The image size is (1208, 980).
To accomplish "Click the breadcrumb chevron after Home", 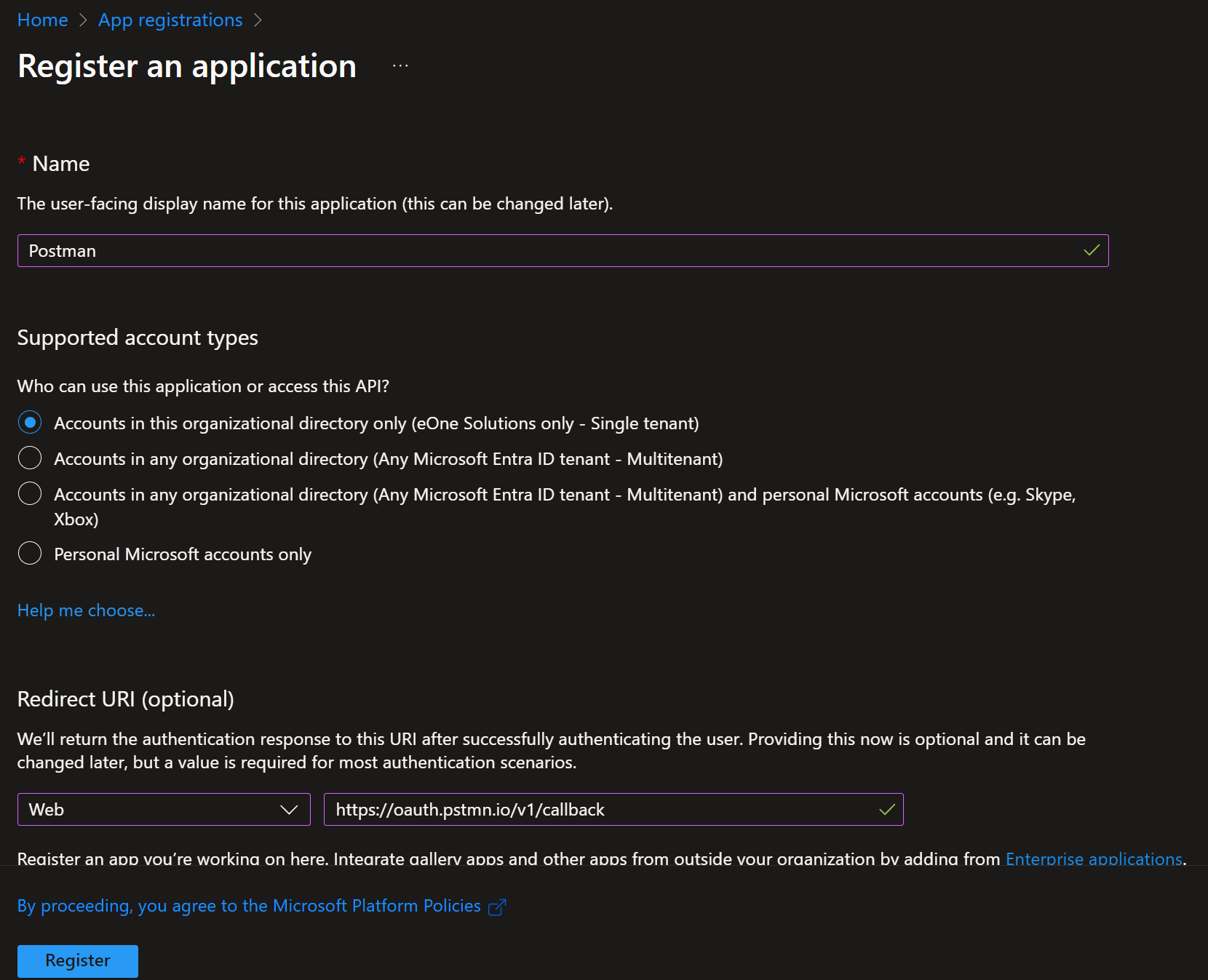I will pos(83,20).
